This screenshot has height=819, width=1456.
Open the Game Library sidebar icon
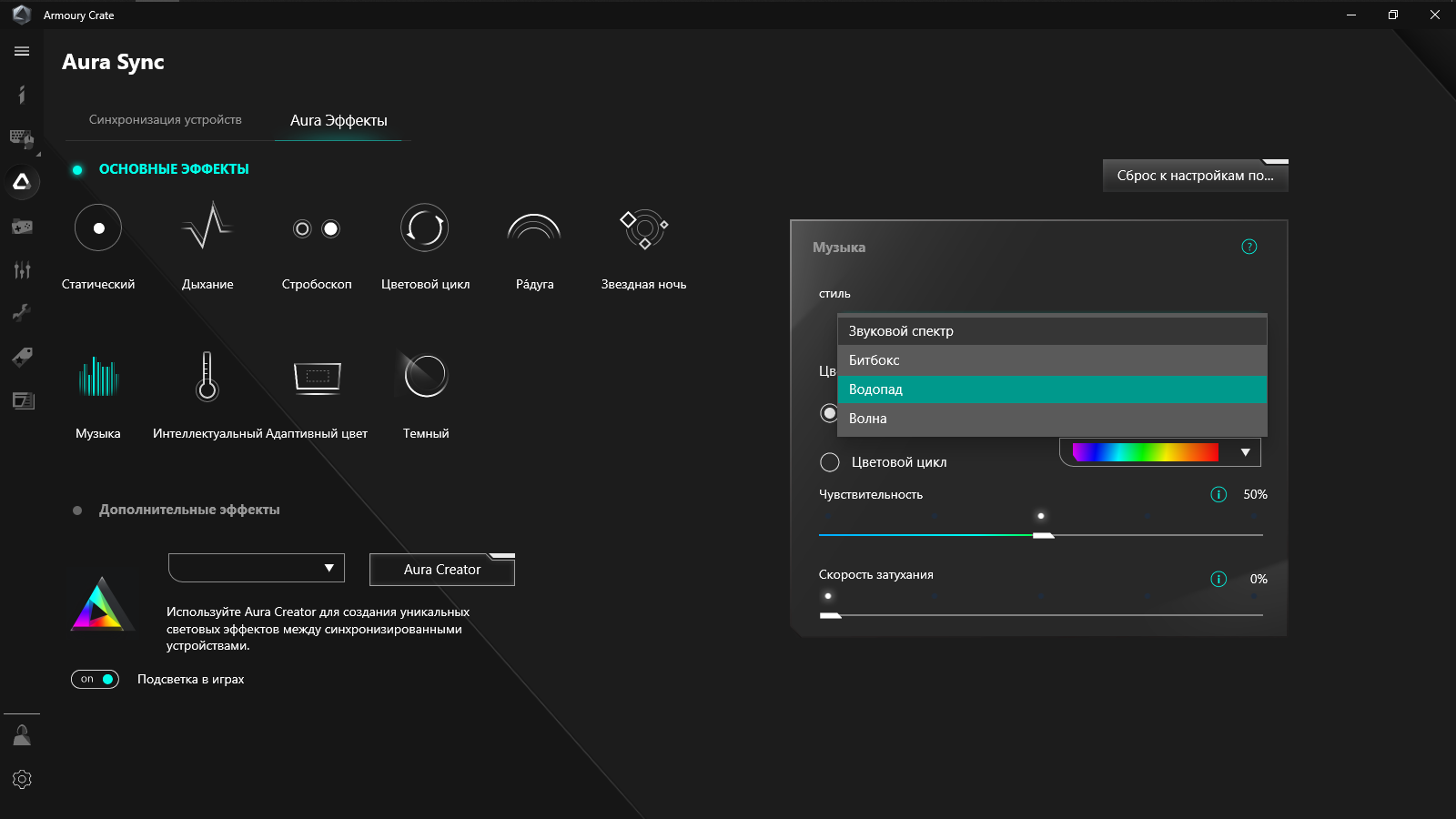click(22, 226)
